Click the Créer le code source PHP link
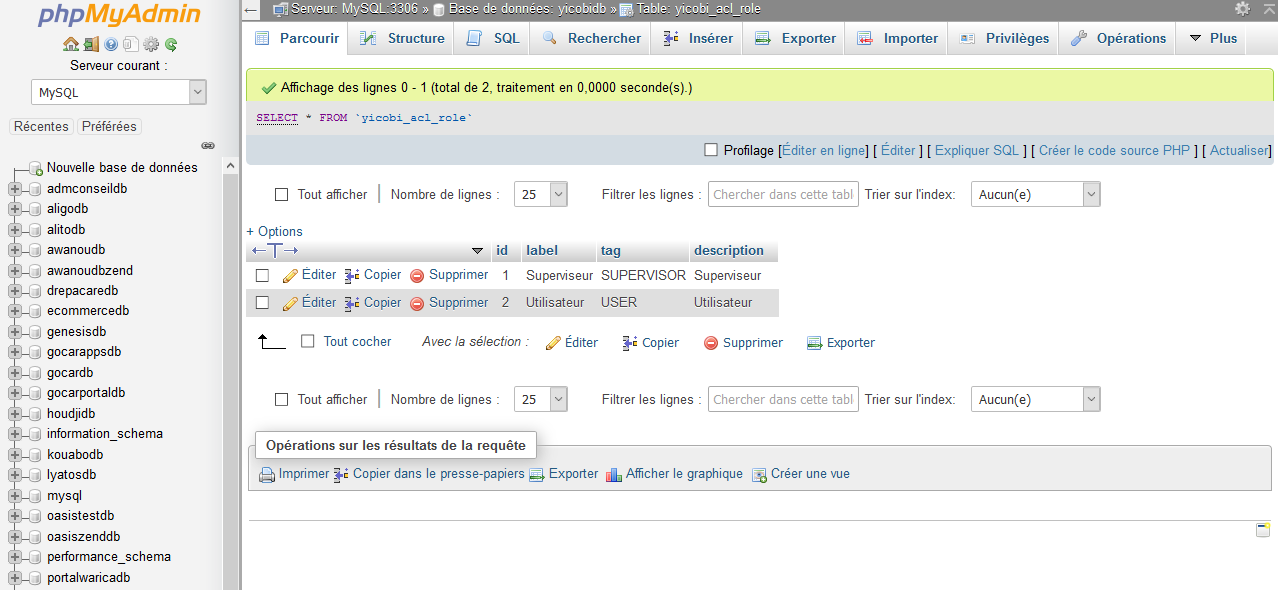The height and width of the screenshot is (590, 1278). click(1114, 150)
